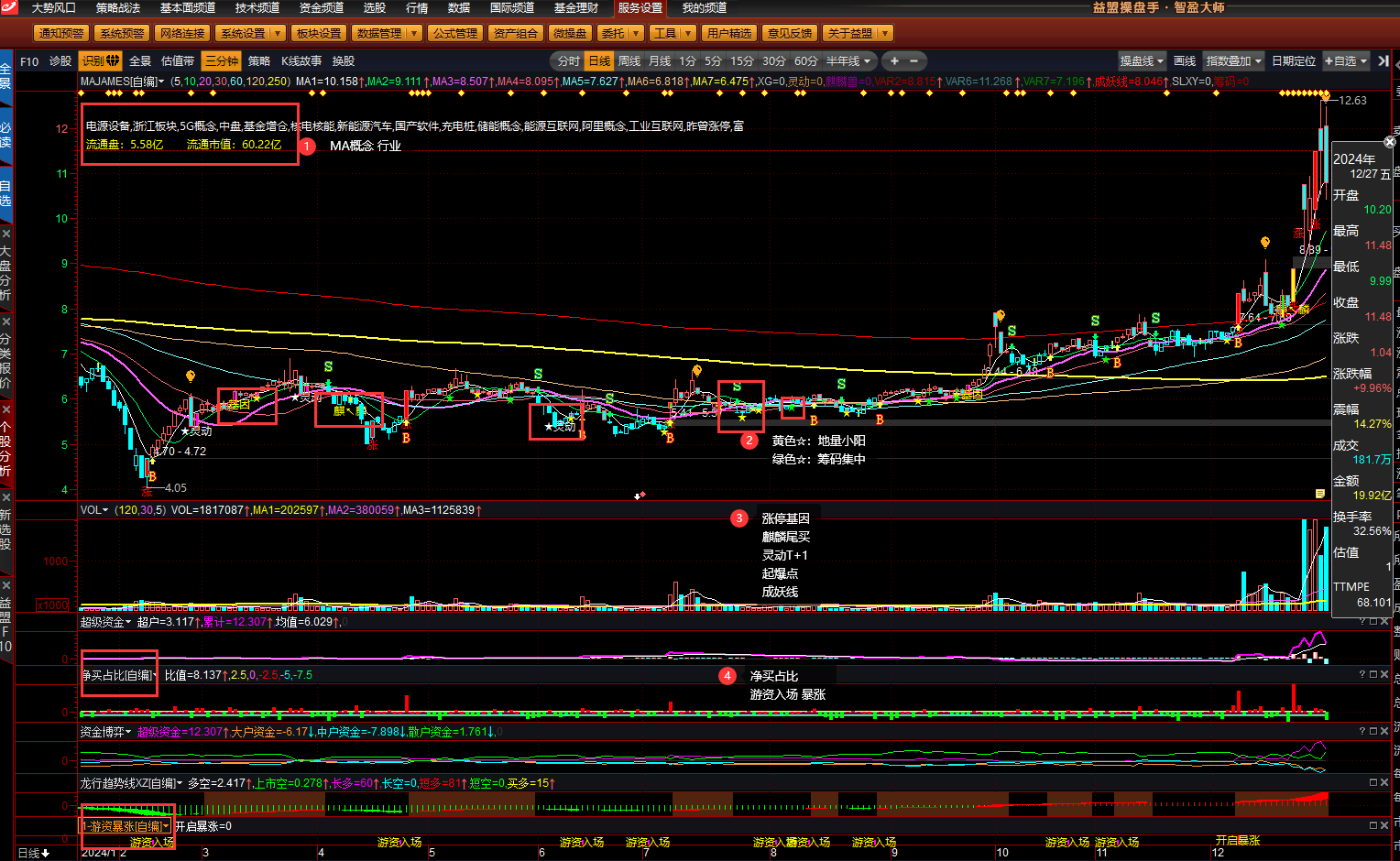The width and height of the screenshot is (1400, 861).
Task: Switch to the 资金频道 tab
Action: pos(322,8)
